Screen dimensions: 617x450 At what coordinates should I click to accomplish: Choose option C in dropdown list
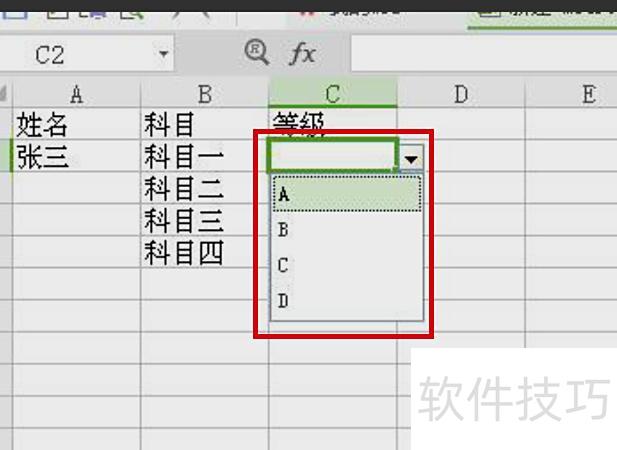(x=347, y=265)
